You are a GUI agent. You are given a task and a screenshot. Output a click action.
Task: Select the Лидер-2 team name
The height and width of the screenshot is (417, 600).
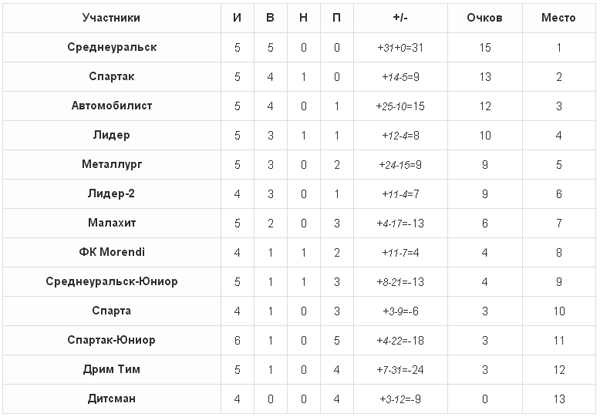coord(111,194)
